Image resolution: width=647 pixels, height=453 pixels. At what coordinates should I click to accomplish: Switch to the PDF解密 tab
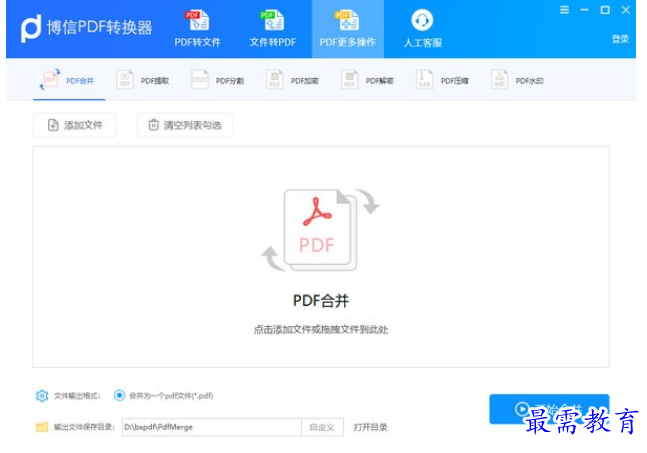(367, 80)
